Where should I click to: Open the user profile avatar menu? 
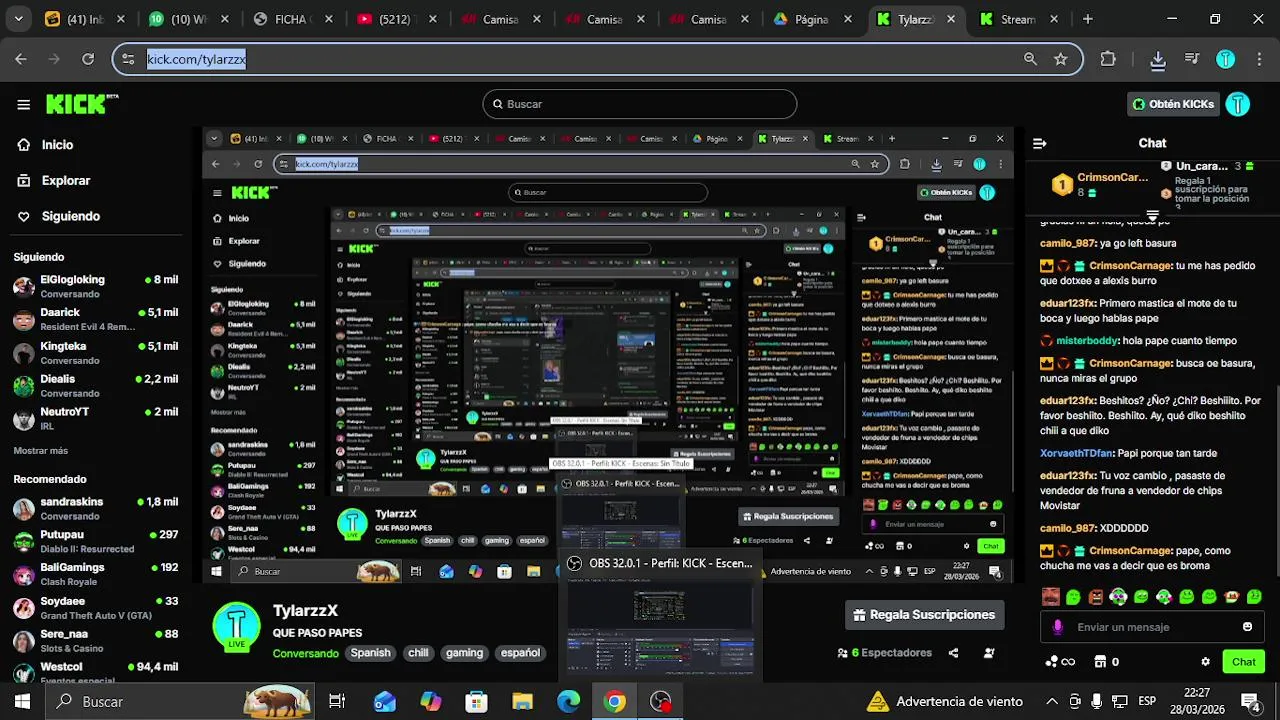(x=1238, y=104)
